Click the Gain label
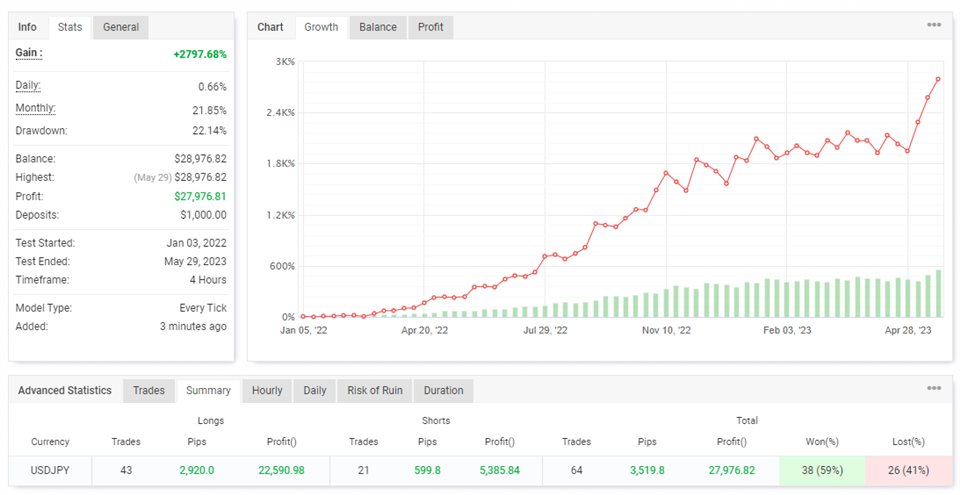This screenshot has height=495, width=960. pyautogui.click(x=29, y=53)
